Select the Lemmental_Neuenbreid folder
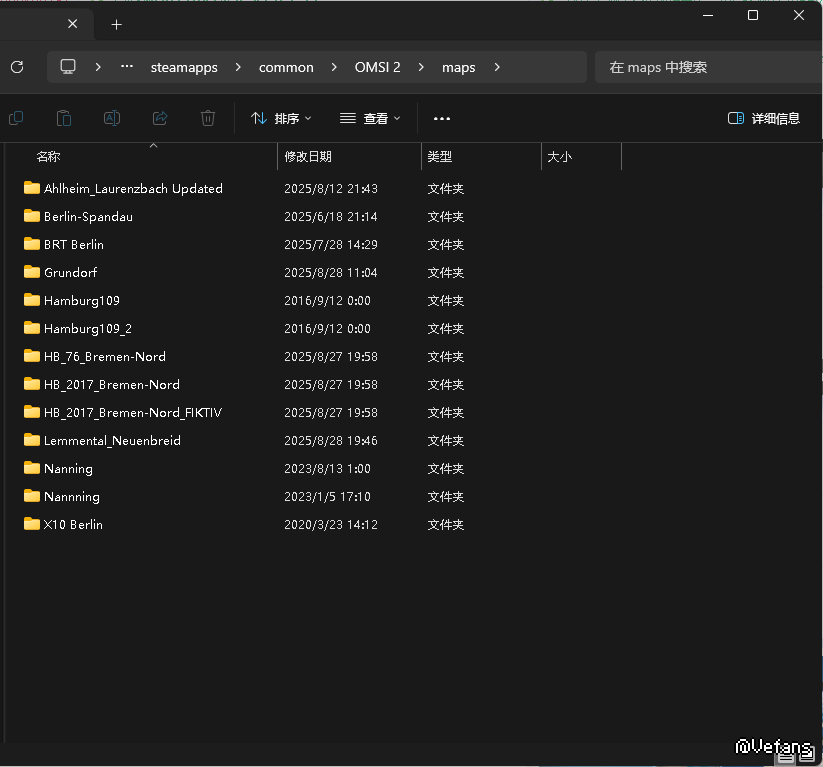The width and height of the screenshot is (823, 767). [x=112, y=440]
